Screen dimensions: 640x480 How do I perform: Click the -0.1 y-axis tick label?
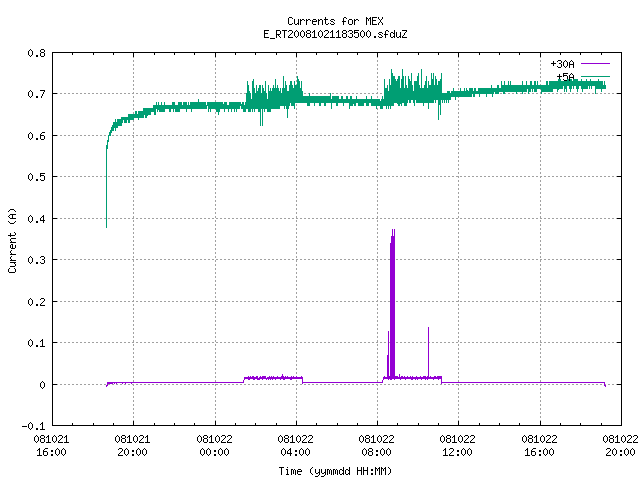[x=33, y=426]
